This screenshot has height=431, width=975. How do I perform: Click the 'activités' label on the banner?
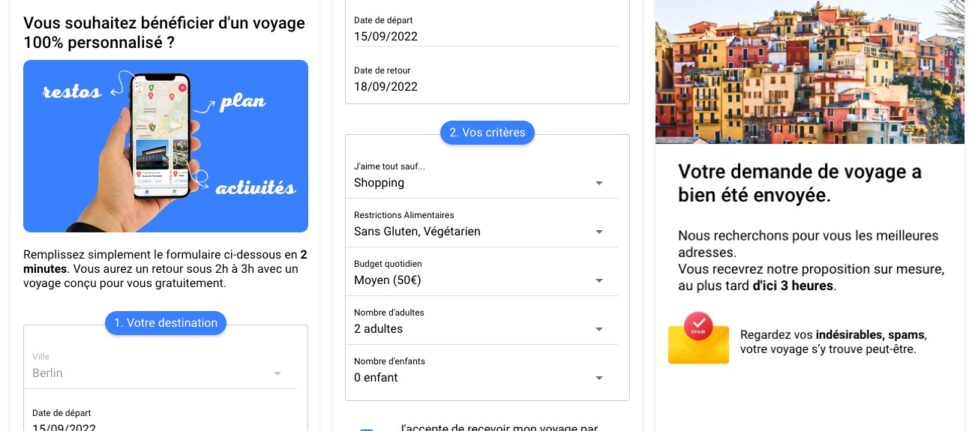[x=255, y=187]
